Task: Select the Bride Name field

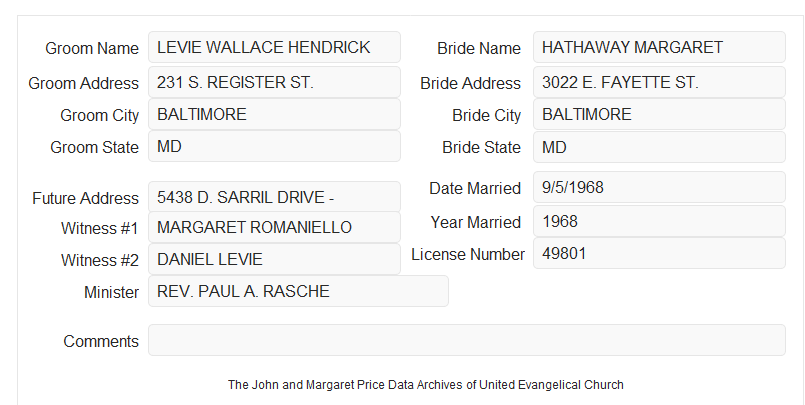Action: (x=659, y=47)
